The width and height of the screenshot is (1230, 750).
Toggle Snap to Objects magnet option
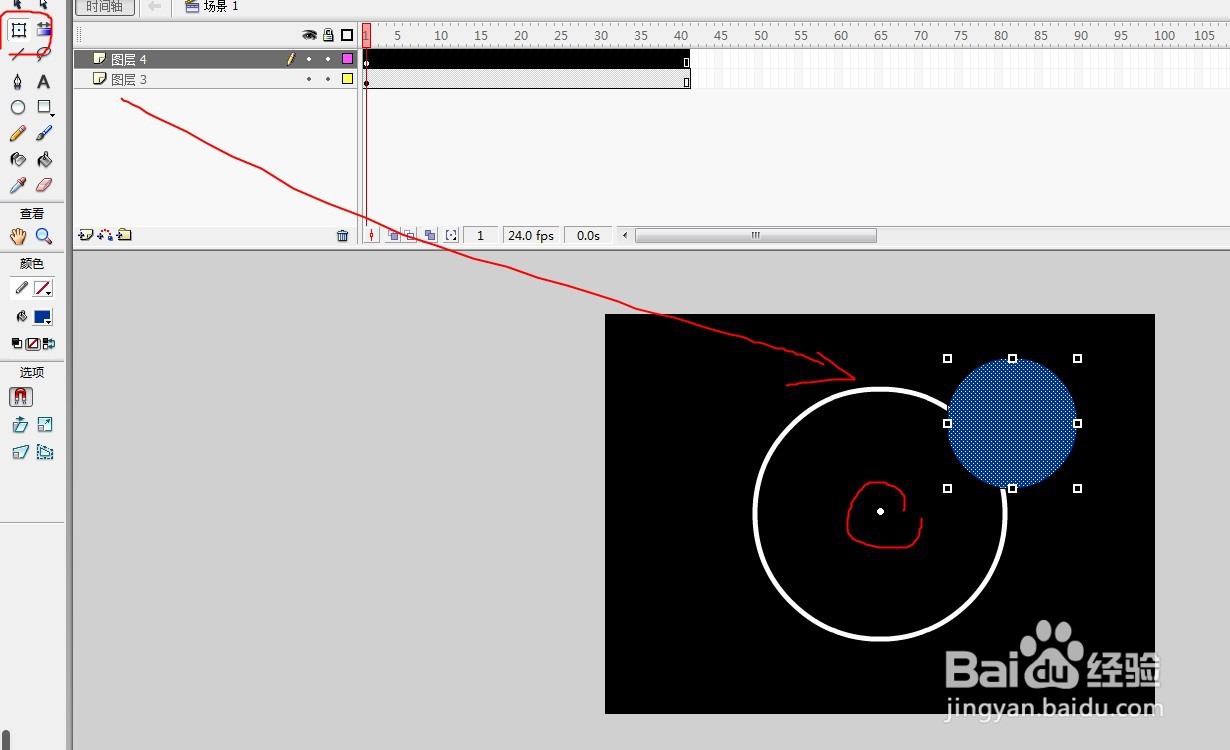pyautogui.click(x=21, y=397)
